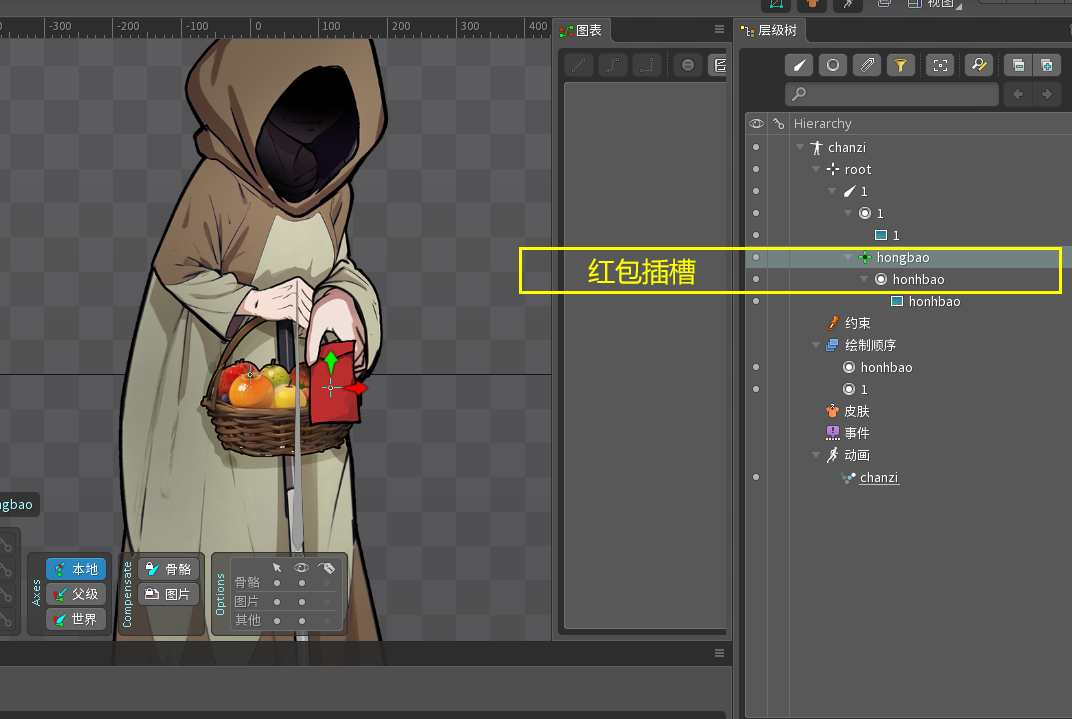The height and width of the screenshot is (719, 1072).
Task: Toggle the slots filter circle icon
Action: click(832, 65)
